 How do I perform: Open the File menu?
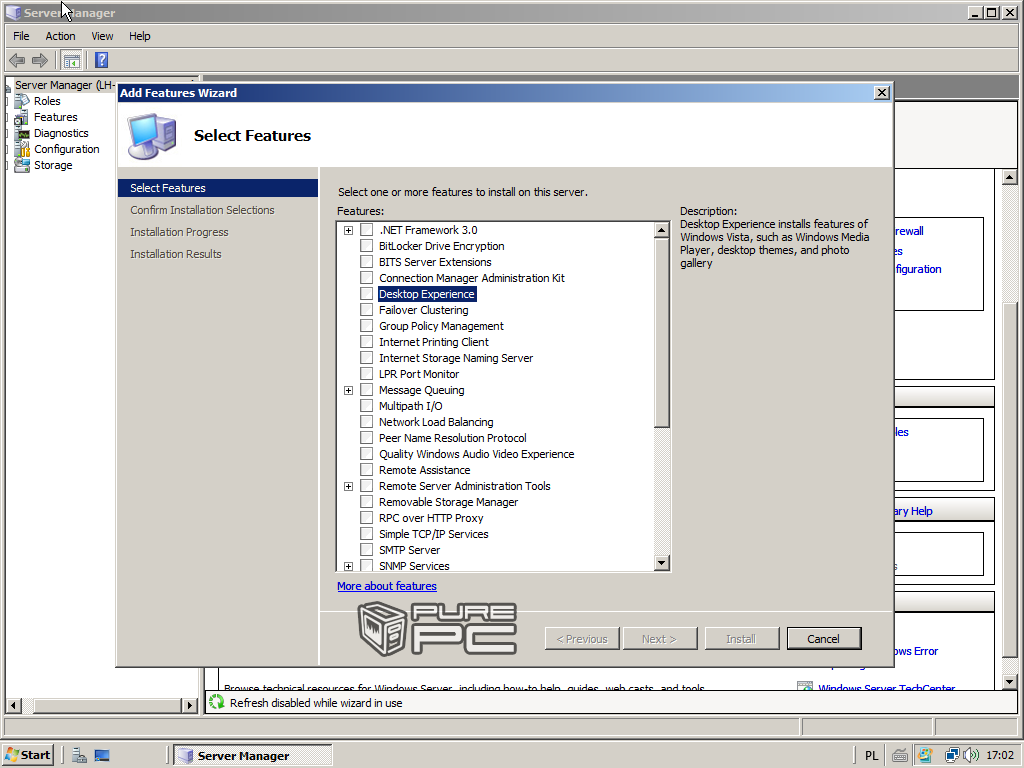[x=22, y=36]
